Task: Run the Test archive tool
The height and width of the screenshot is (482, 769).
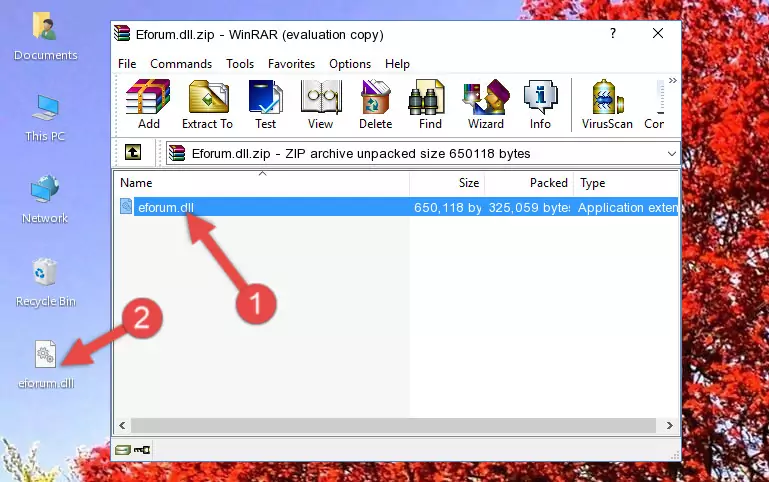Action: [x=265, y=104]
